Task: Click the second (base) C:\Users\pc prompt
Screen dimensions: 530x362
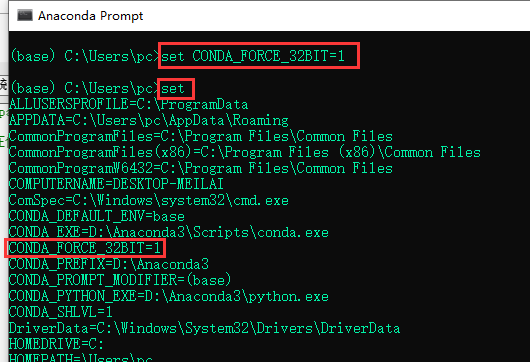Action: pyautogui.click(x=85, y=89)
